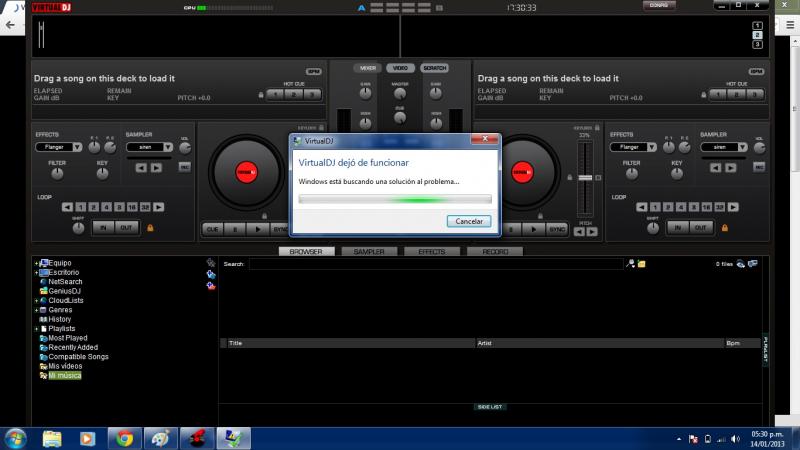800x450 pixels.
Task: Click Cancelar in the crash dialog
Action: (469, 220)
